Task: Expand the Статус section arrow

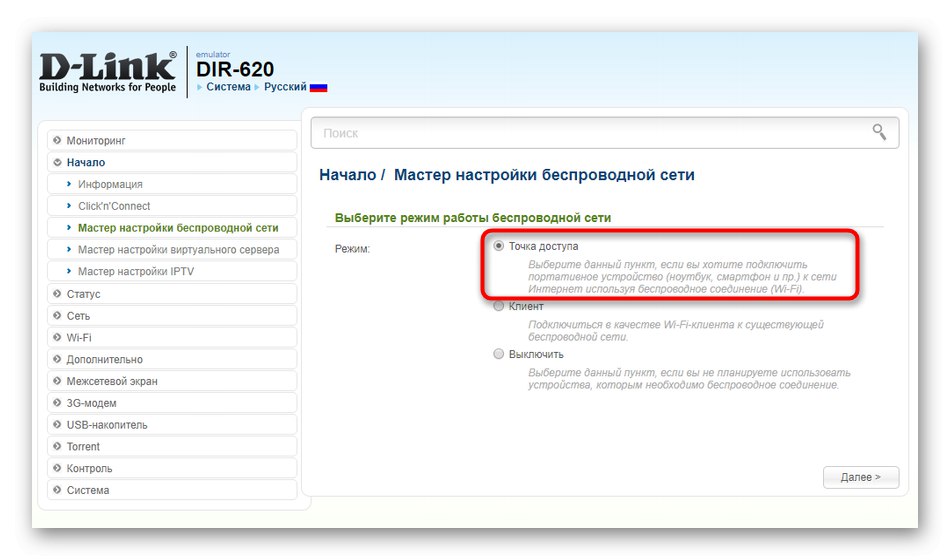Action: pos(57,293)
